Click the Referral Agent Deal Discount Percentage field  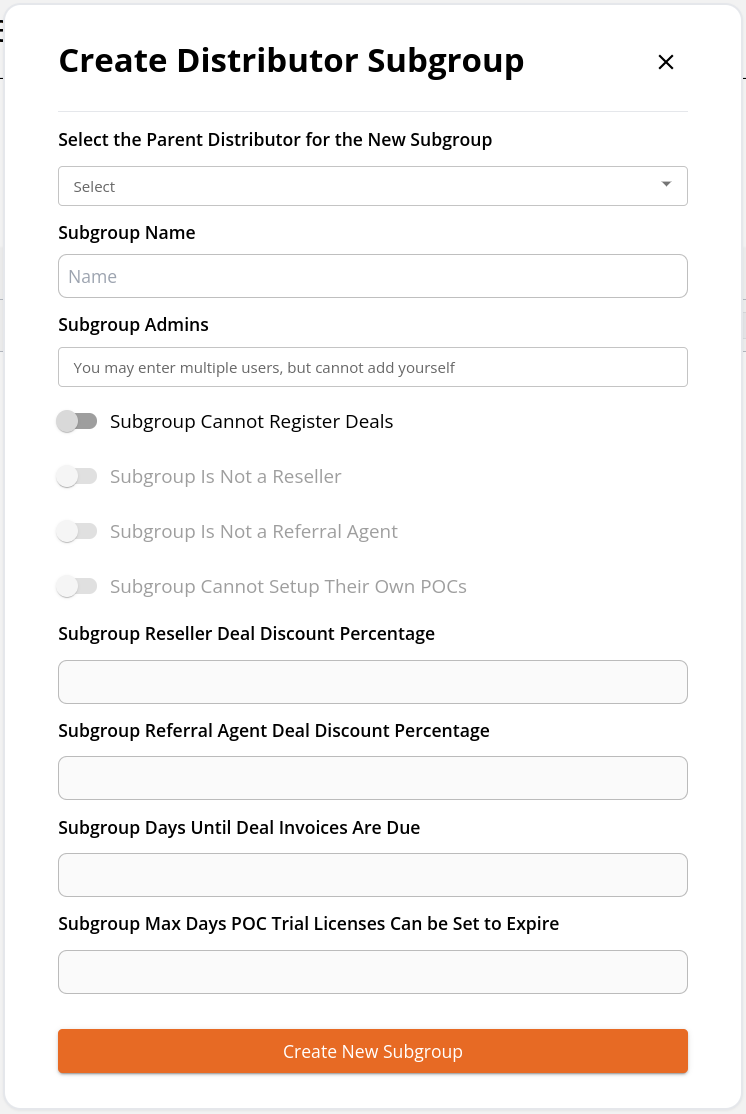coord(372,778)
